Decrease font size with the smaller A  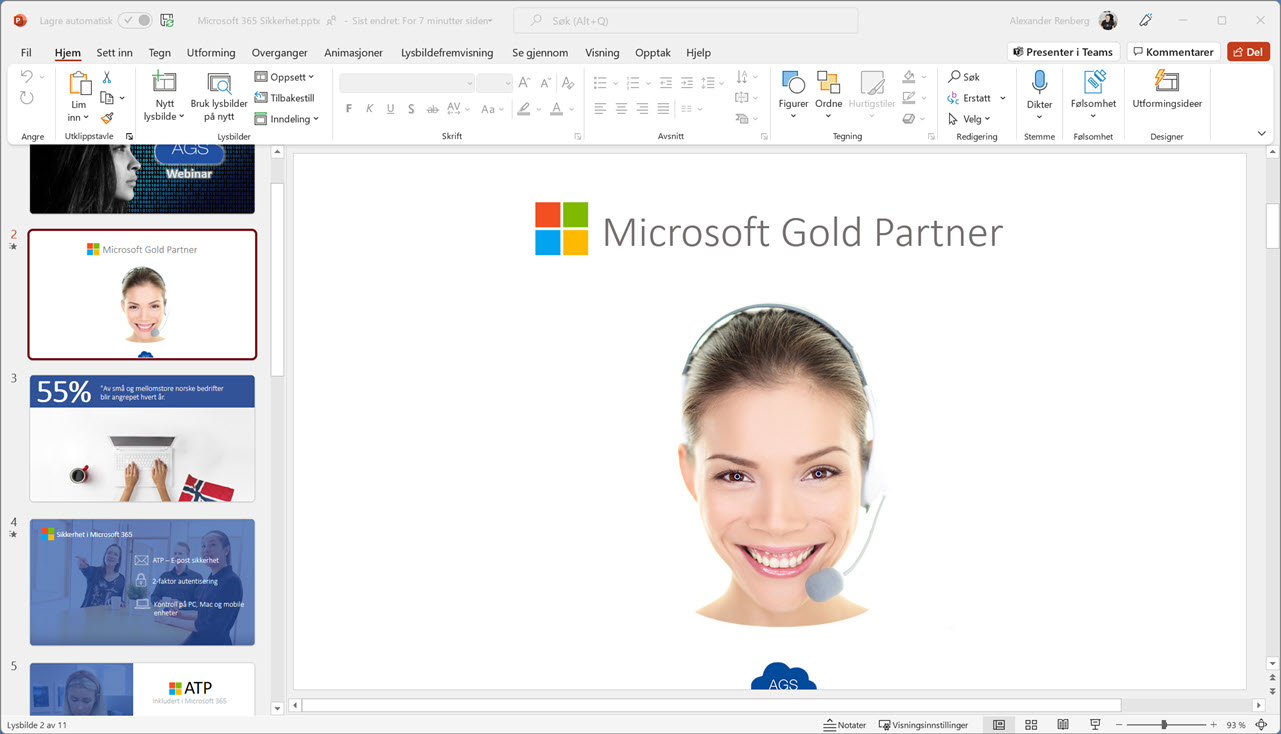pyautogui.click(x=547, y=83)
